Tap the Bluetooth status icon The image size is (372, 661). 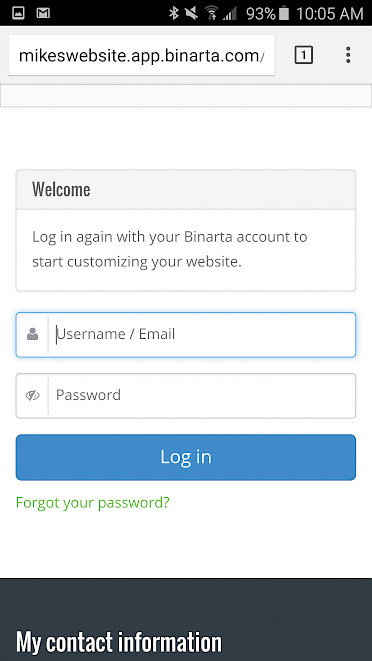[173, 13]
